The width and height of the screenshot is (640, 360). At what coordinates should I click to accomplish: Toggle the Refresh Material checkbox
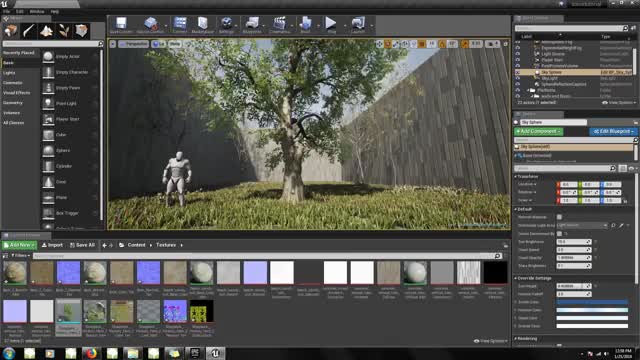(x=559, y=217)
